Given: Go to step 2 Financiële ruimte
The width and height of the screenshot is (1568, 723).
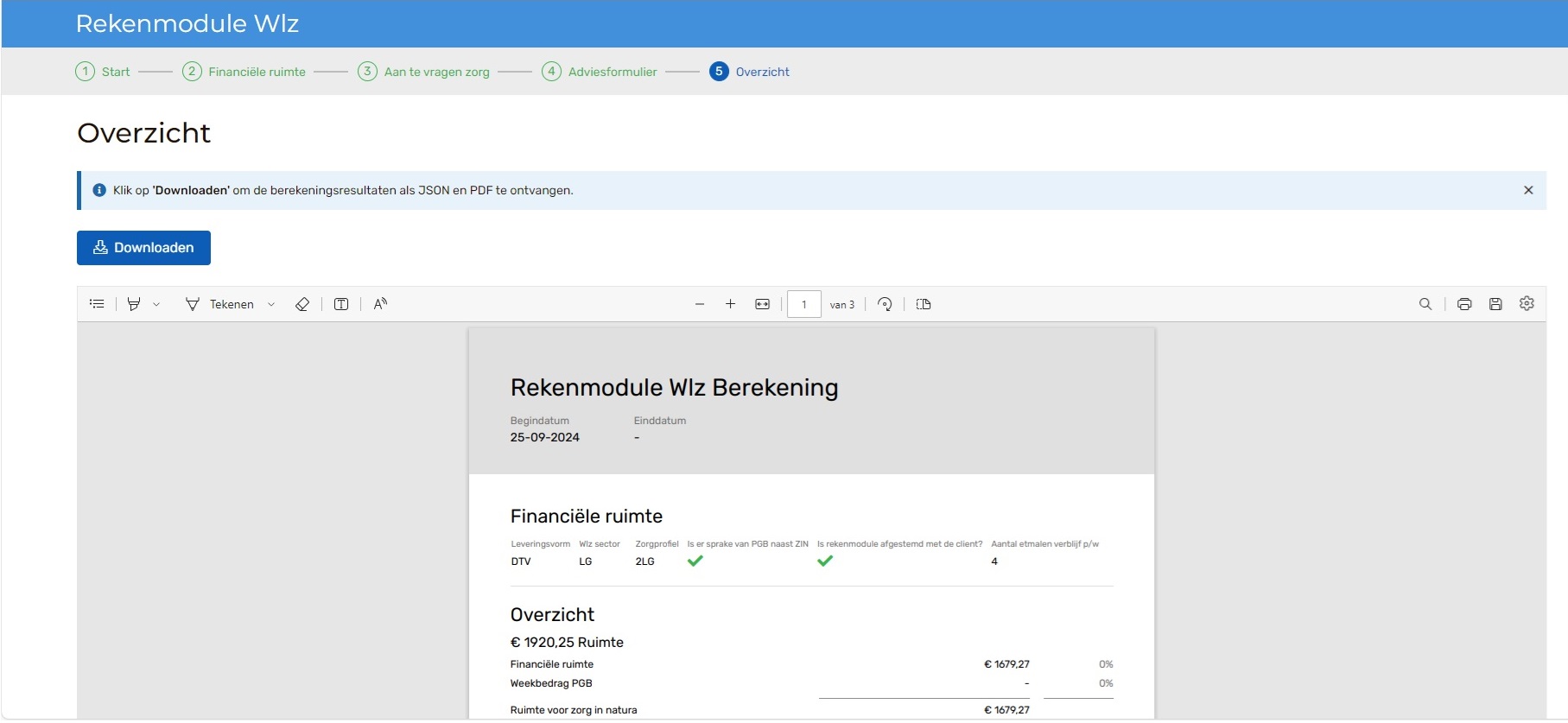Looking at the screenshot, I should point(244,72).
